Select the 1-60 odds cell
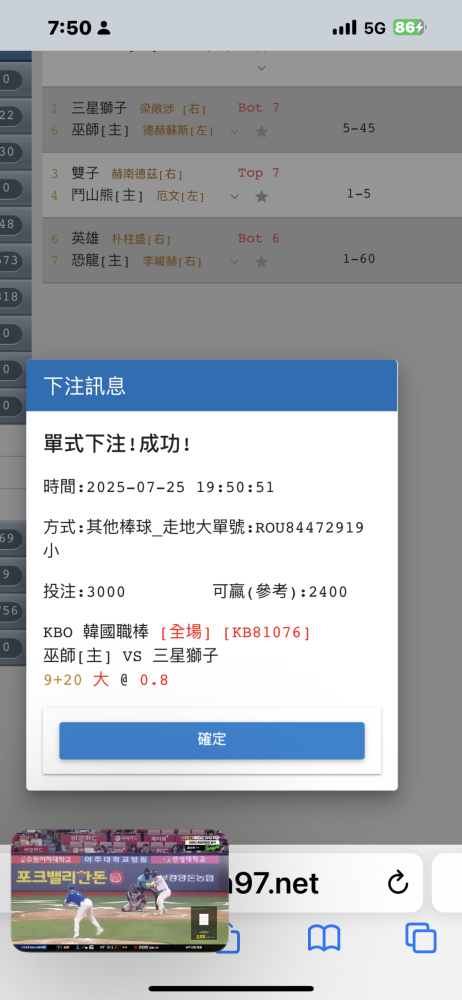462x1000 pixels. point(359,258)
